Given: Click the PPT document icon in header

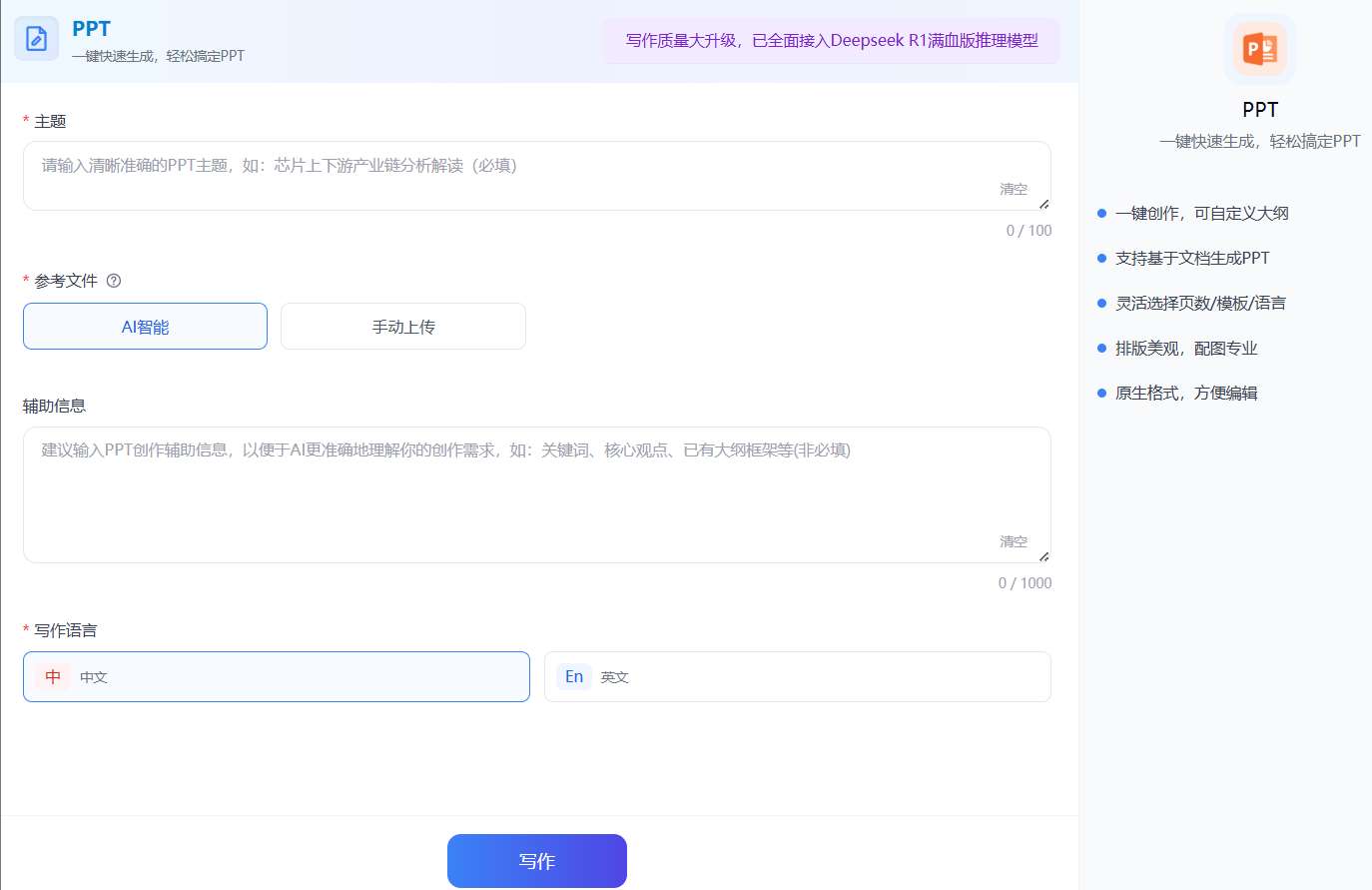Looking at the screenshot, I should click(37, 39).
